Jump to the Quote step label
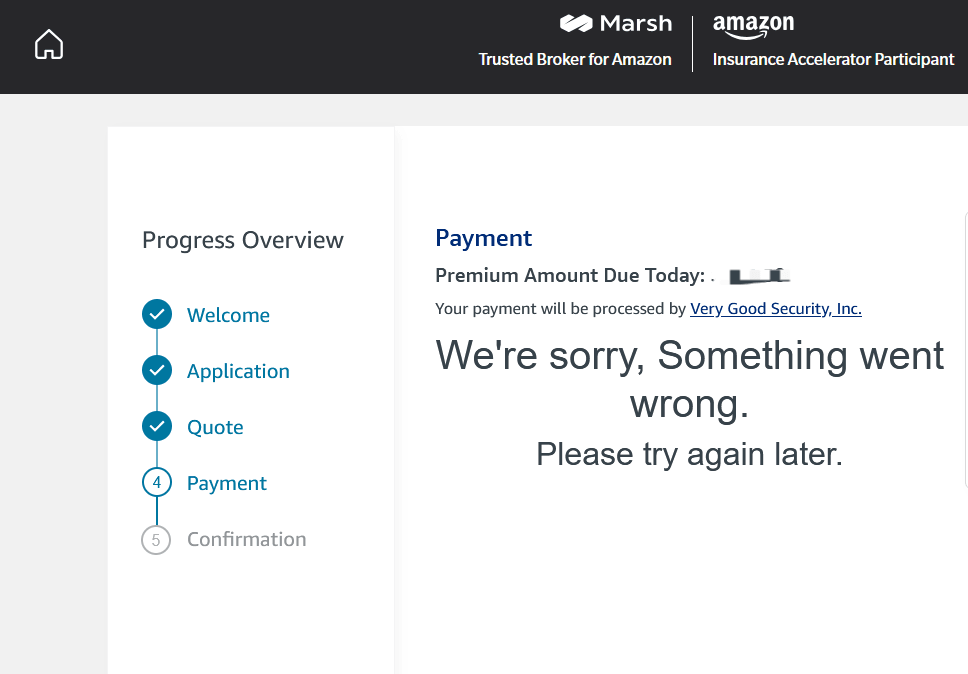The image size is (968, 674). point(215,428)
